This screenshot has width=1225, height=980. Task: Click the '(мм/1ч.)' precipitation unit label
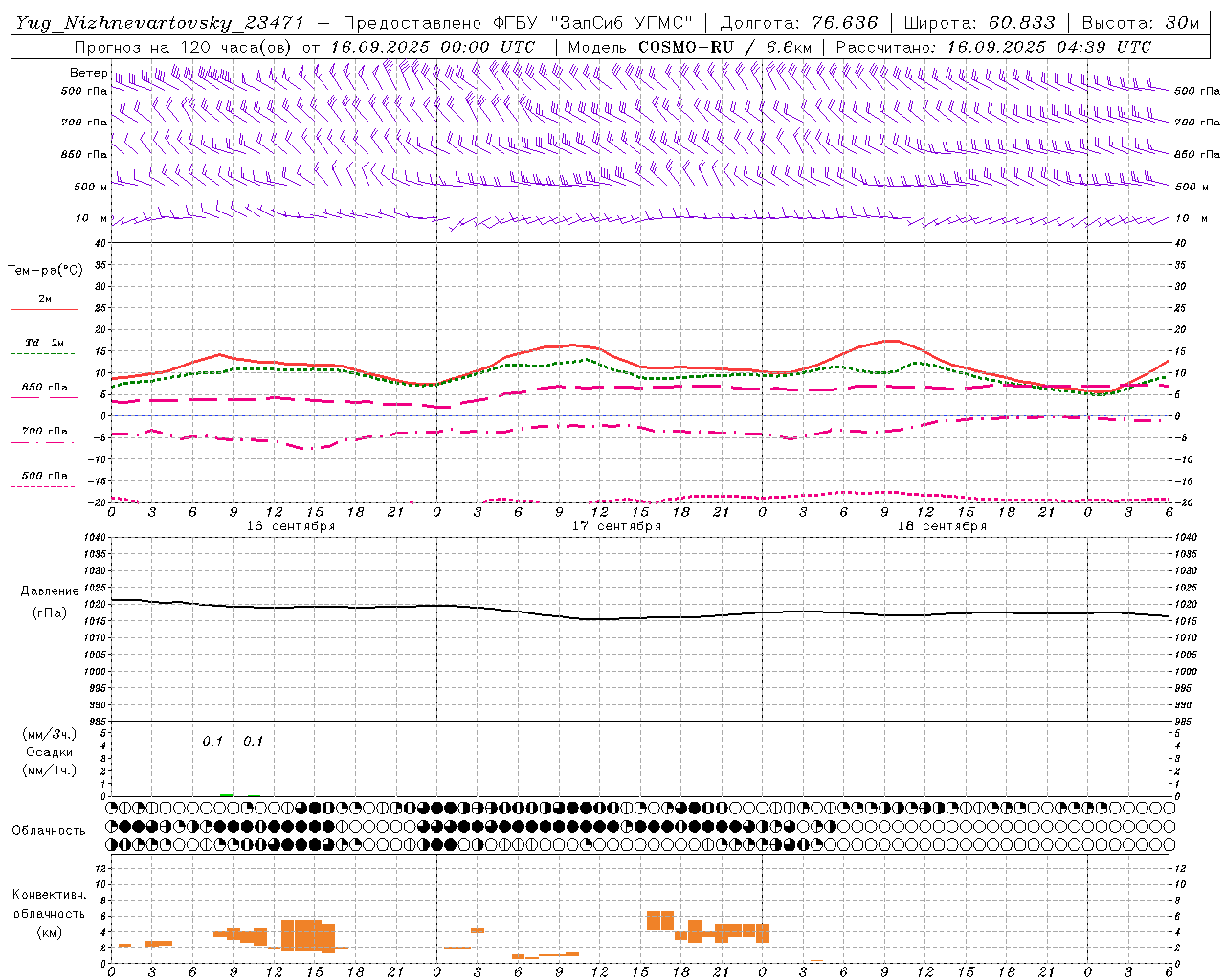coord(50,770)
